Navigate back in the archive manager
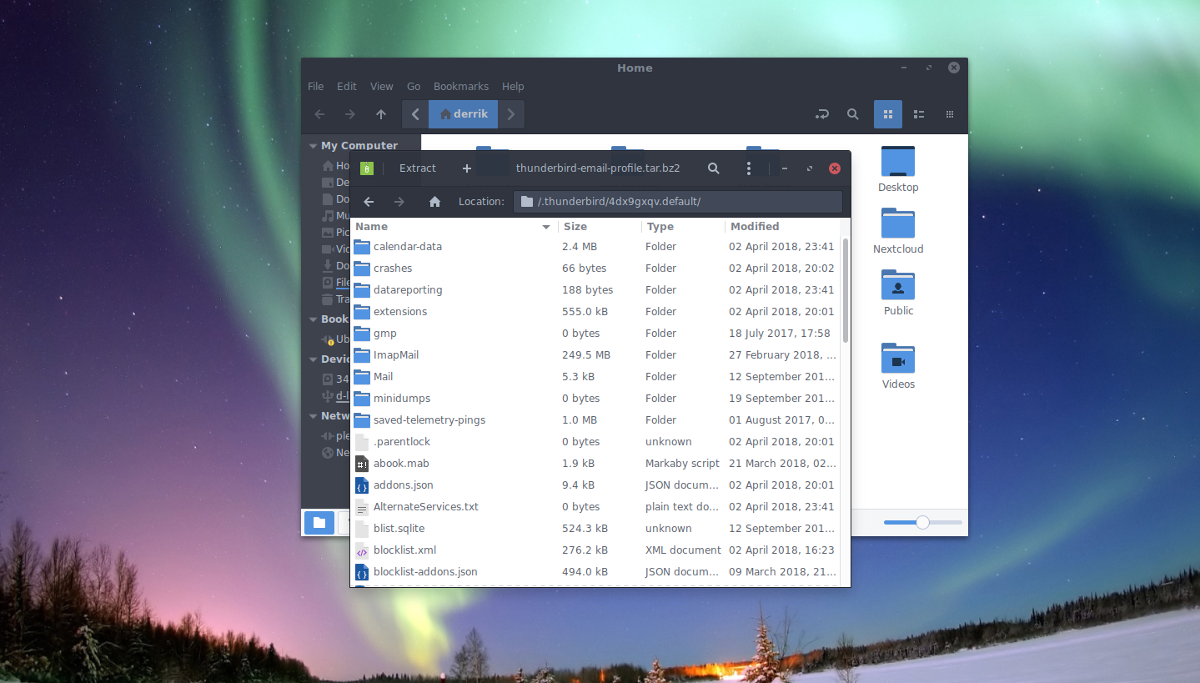Viewport: 1200px width, 683px height. (369, 202)
